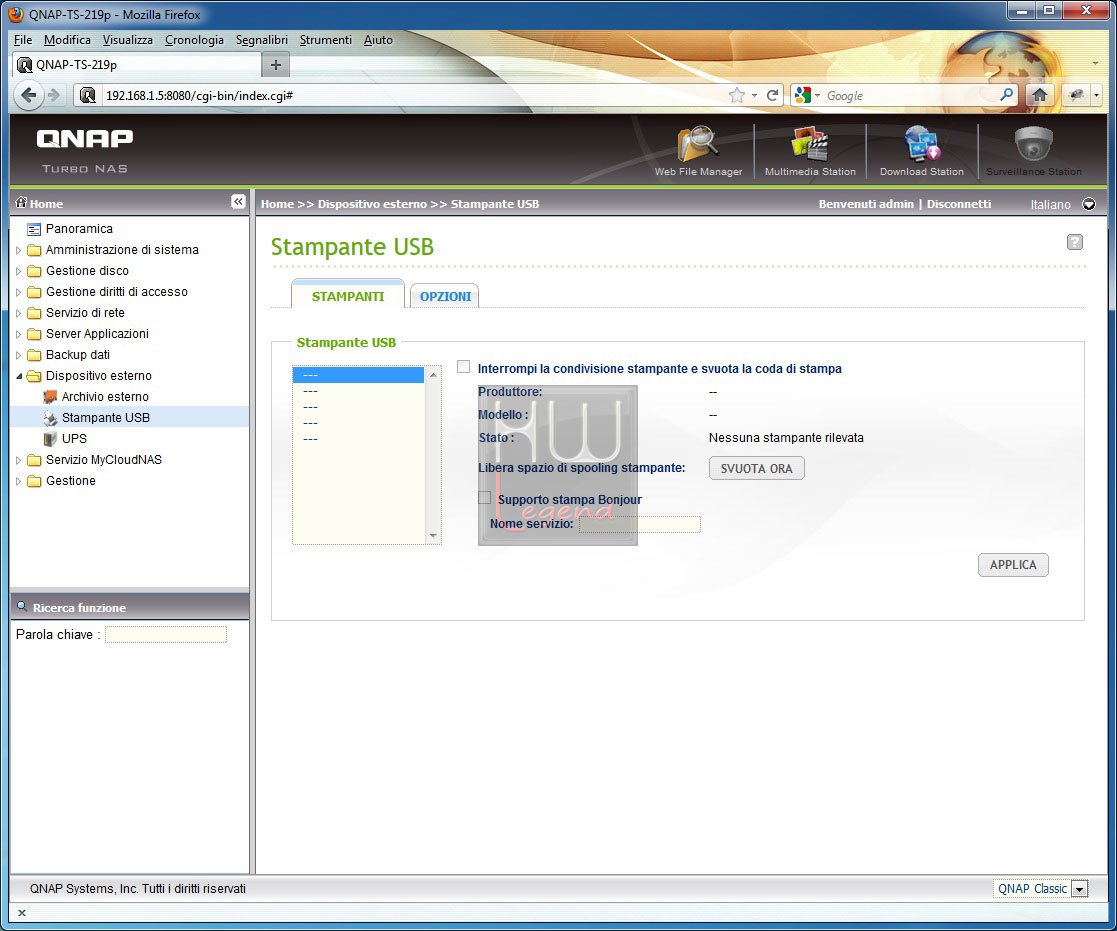Collapse Dispositivo esterno folder
The width and height of the screenshot is (1117, 931).
click(x=19, y=376)
